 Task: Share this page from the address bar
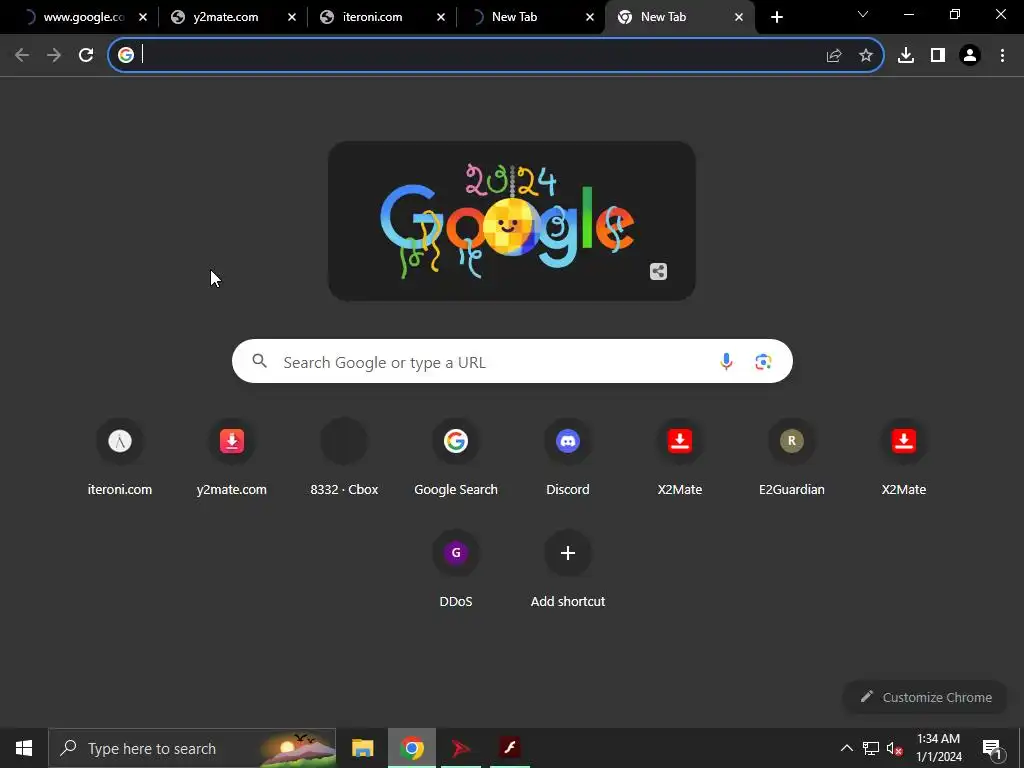[834, 56]
